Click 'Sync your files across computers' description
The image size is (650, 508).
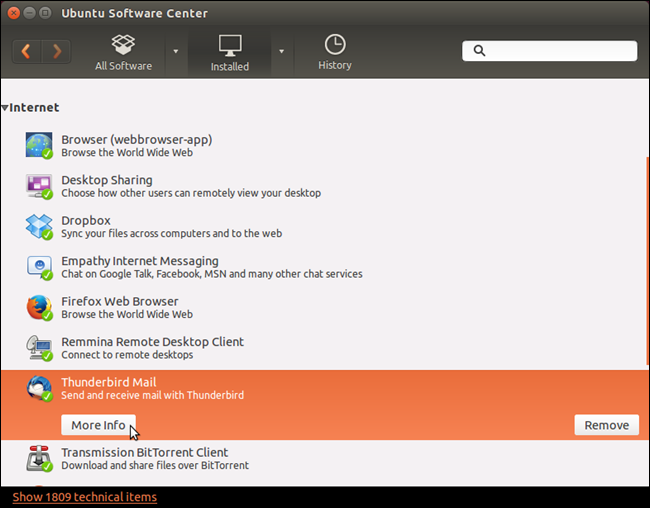[172, 233]
